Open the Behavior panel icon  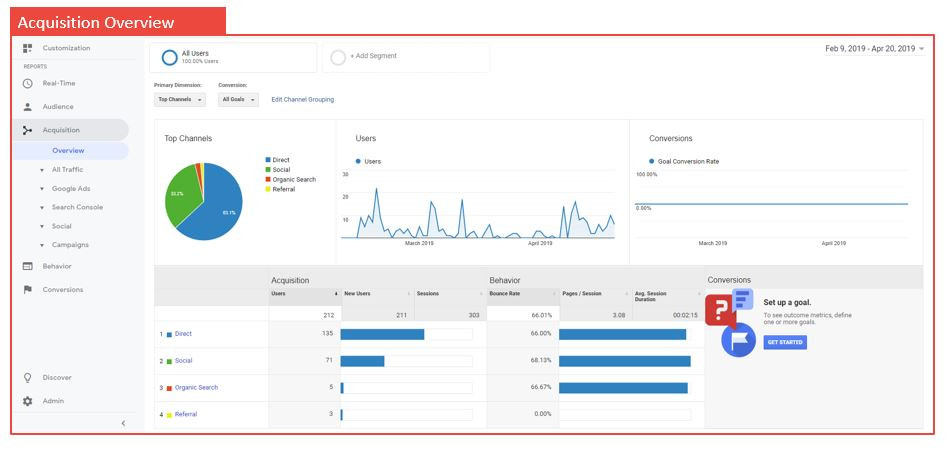pyautogui.click(x=27, y=266)
